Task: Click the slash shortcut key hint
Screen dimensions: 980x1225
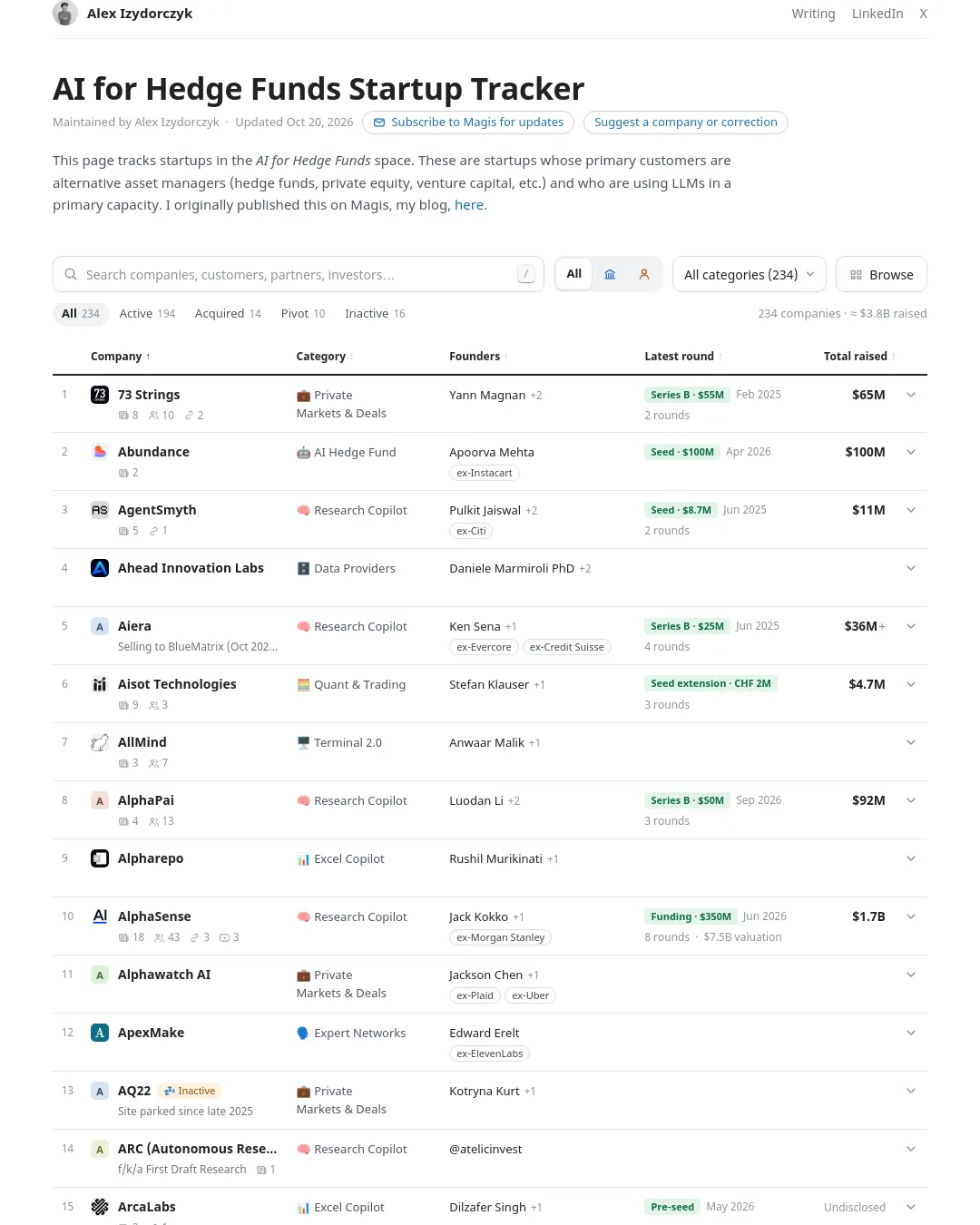Action: coord(526,274)
